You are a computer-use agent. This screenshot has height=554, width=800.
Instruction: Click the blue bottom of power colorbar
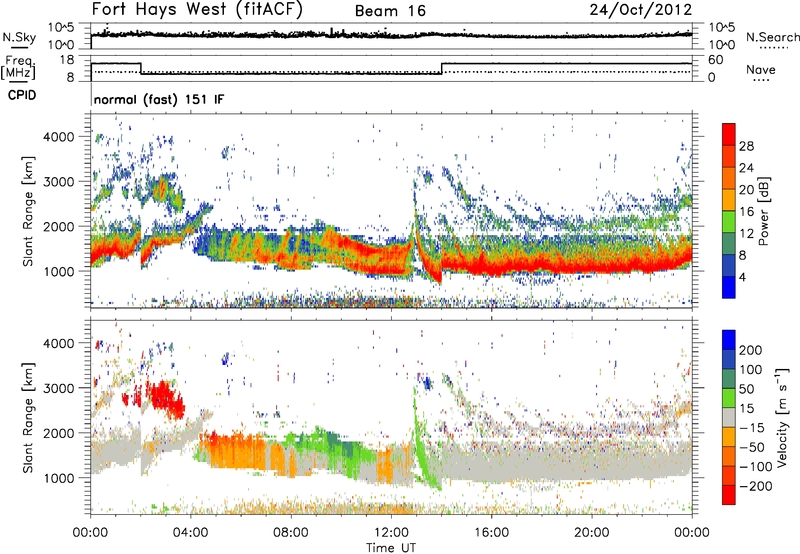(729, 287)
